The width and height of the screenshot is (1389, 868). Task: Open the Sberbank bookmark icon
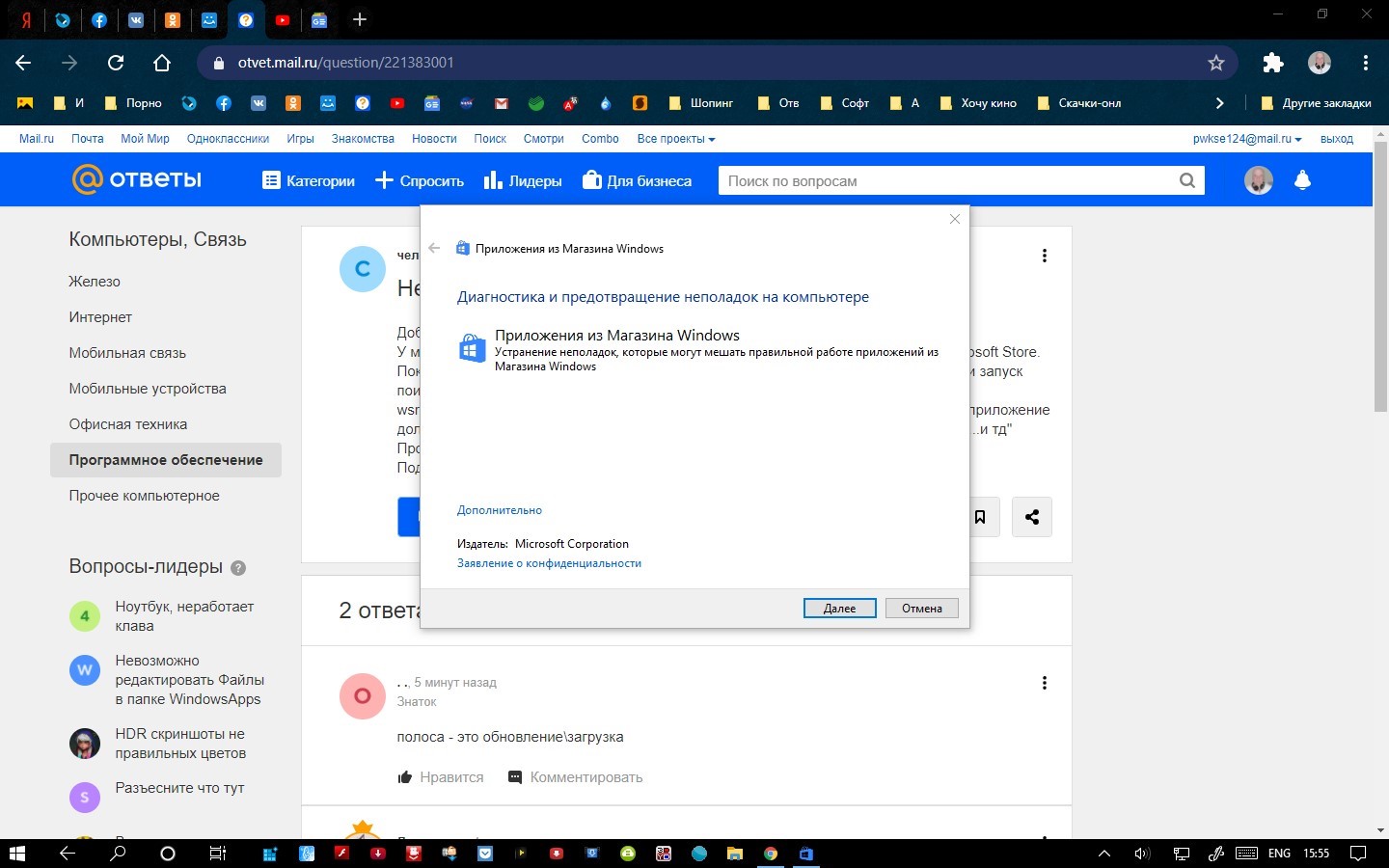(536, 103)
